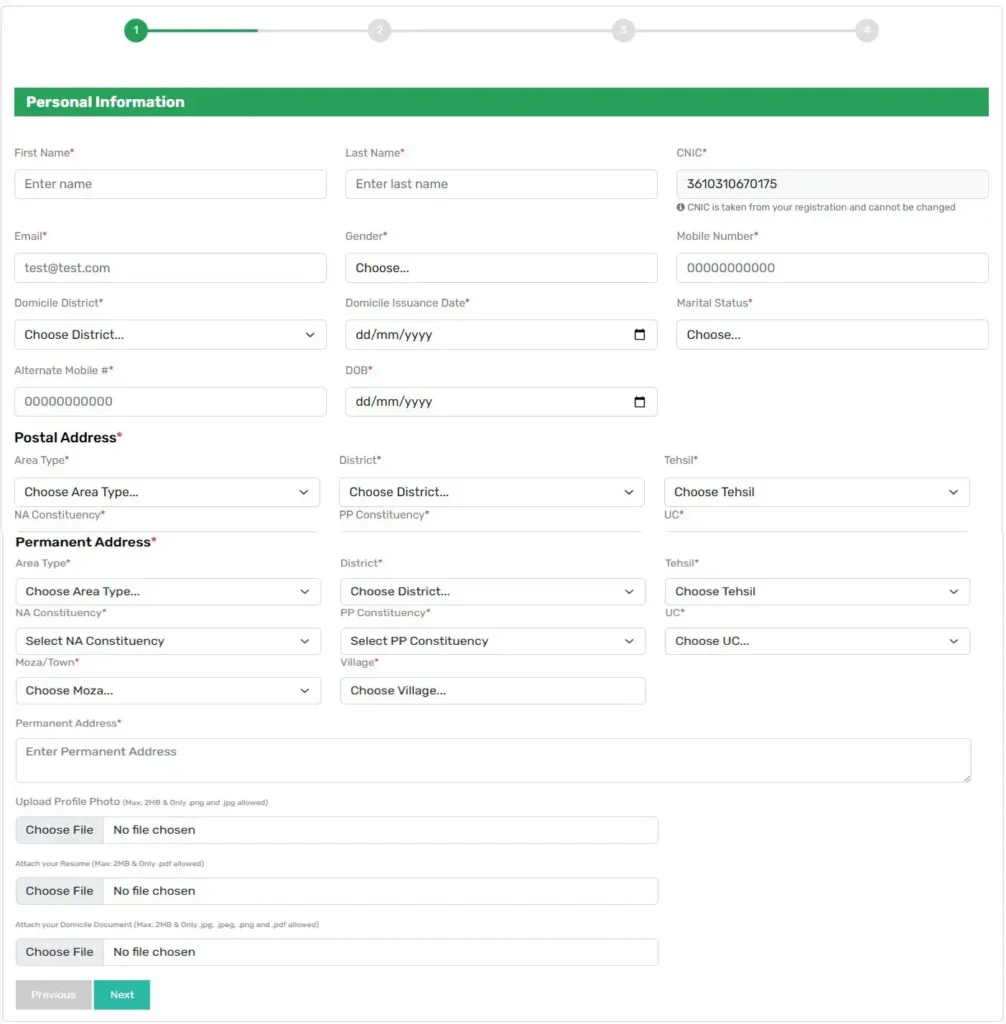This screenshot has height=1024, width=1006.
Task: Click step 2 circle in the progress indicator
Action: (x=379, y=30)
